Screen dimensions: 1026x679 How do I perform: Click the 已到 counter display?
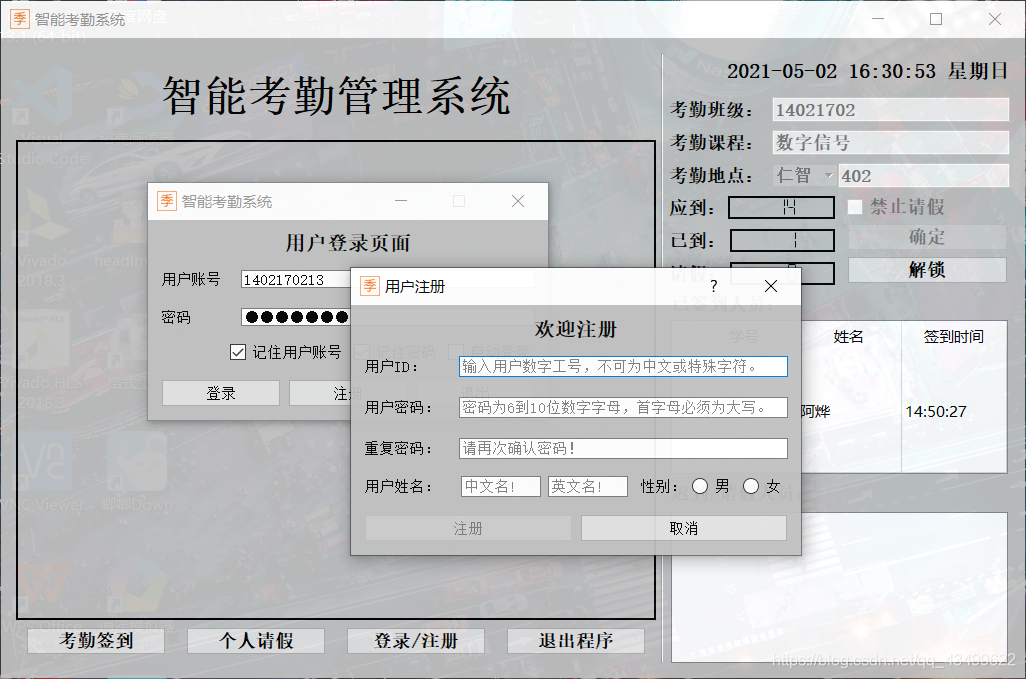pos(782,241)
